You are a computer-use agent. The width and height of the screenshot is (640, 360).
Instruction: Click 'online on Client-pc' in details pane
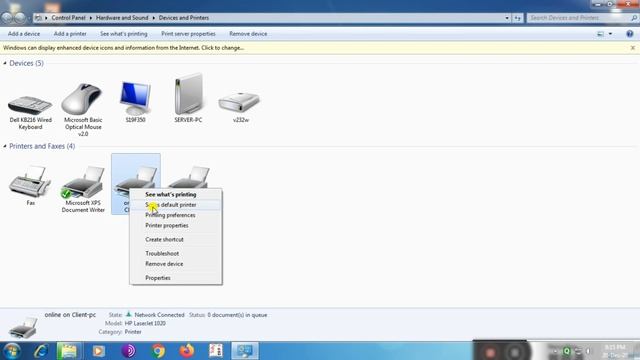(x=70, y=315)
